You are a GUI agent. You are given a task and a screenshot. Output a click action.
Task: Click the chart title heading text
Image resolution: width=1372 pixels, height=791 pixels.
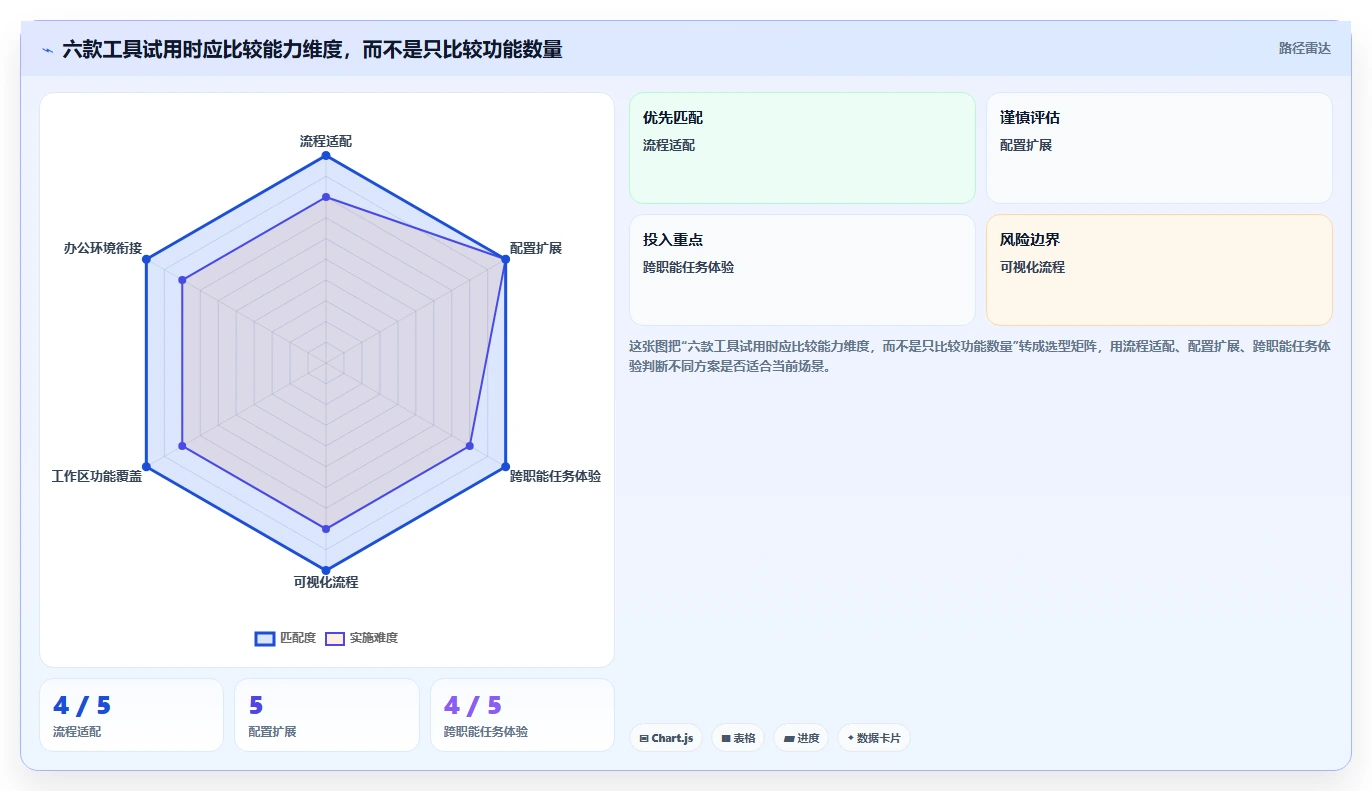pyautogui.click(x=312, y=49)
